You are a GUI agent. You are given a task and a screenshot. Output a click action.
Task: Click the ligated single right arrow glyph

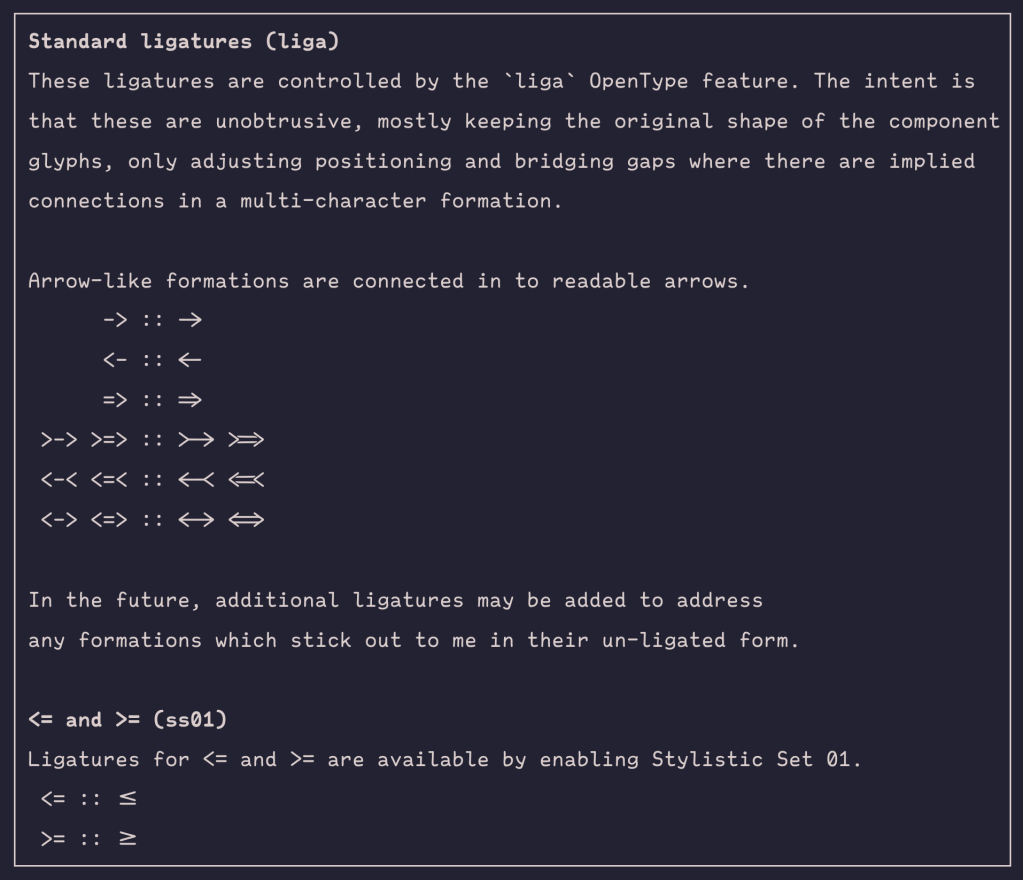[190, 320]
